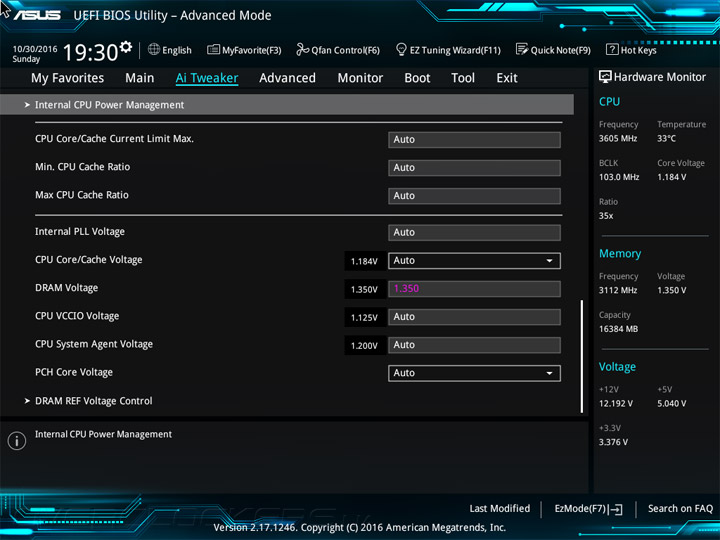Click the Ratio 35x value
The image size is (720, 540).
606,215
